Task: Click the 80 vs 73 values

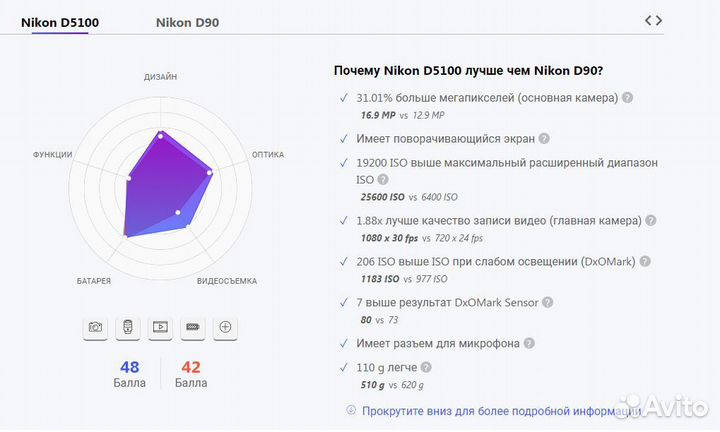Action: (x=379, y=320)
